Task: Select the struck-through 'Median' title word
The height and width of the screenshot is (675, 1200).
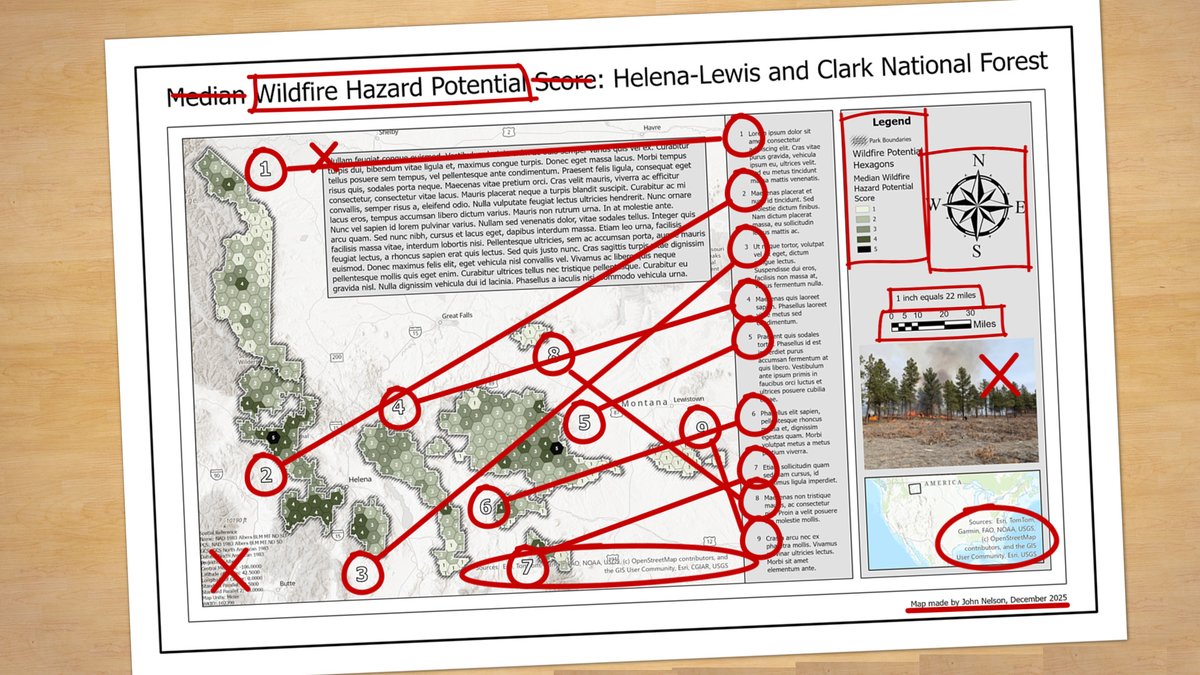Action: tap(207, 97)
